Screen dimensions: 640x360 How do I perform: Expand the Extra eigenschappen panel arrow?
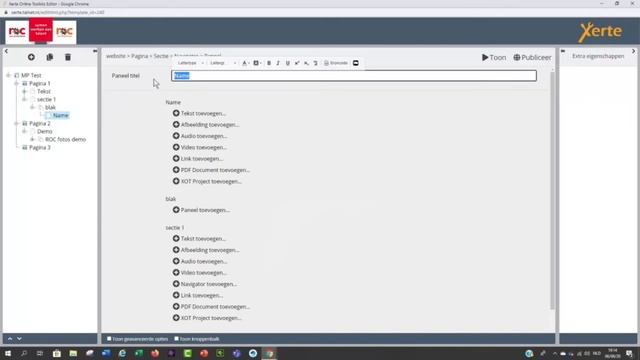(x=633, y=51)
